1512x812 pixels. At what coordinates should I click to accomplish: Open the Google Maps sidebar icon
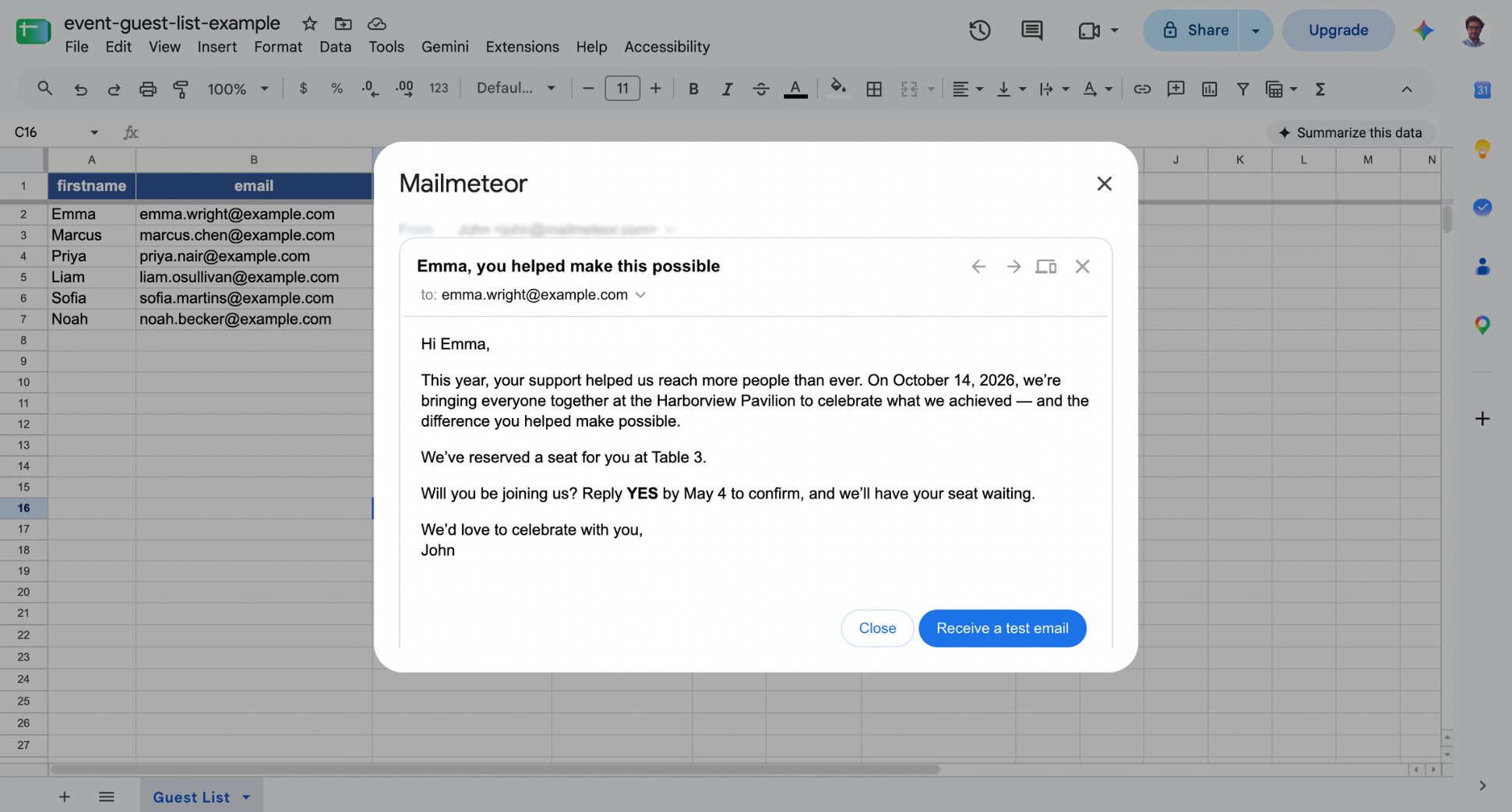(x=1482, y=325)
